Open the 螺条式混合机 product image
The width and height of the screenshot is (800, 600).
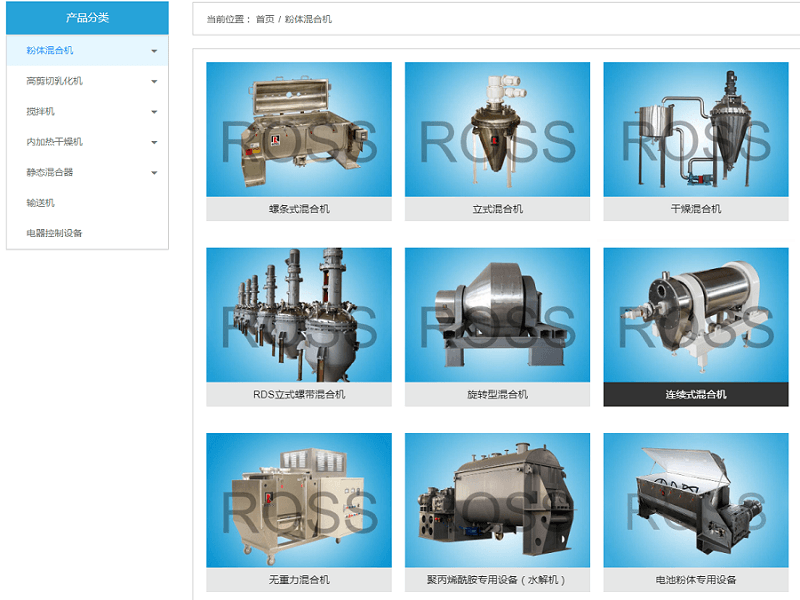tap(299, 130)
